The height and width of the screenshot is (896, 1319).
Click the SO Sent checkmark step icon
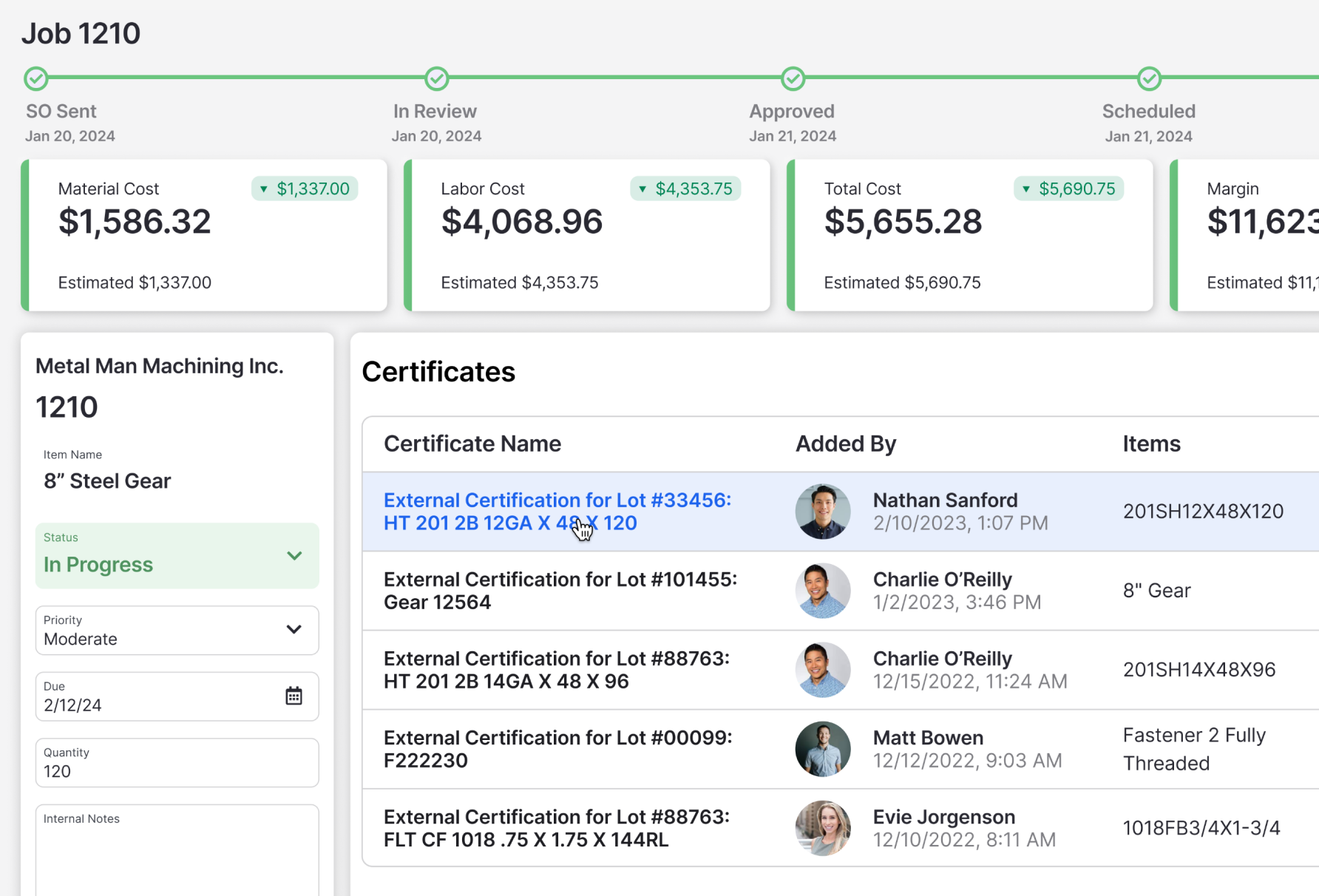(x=36, y=78)
